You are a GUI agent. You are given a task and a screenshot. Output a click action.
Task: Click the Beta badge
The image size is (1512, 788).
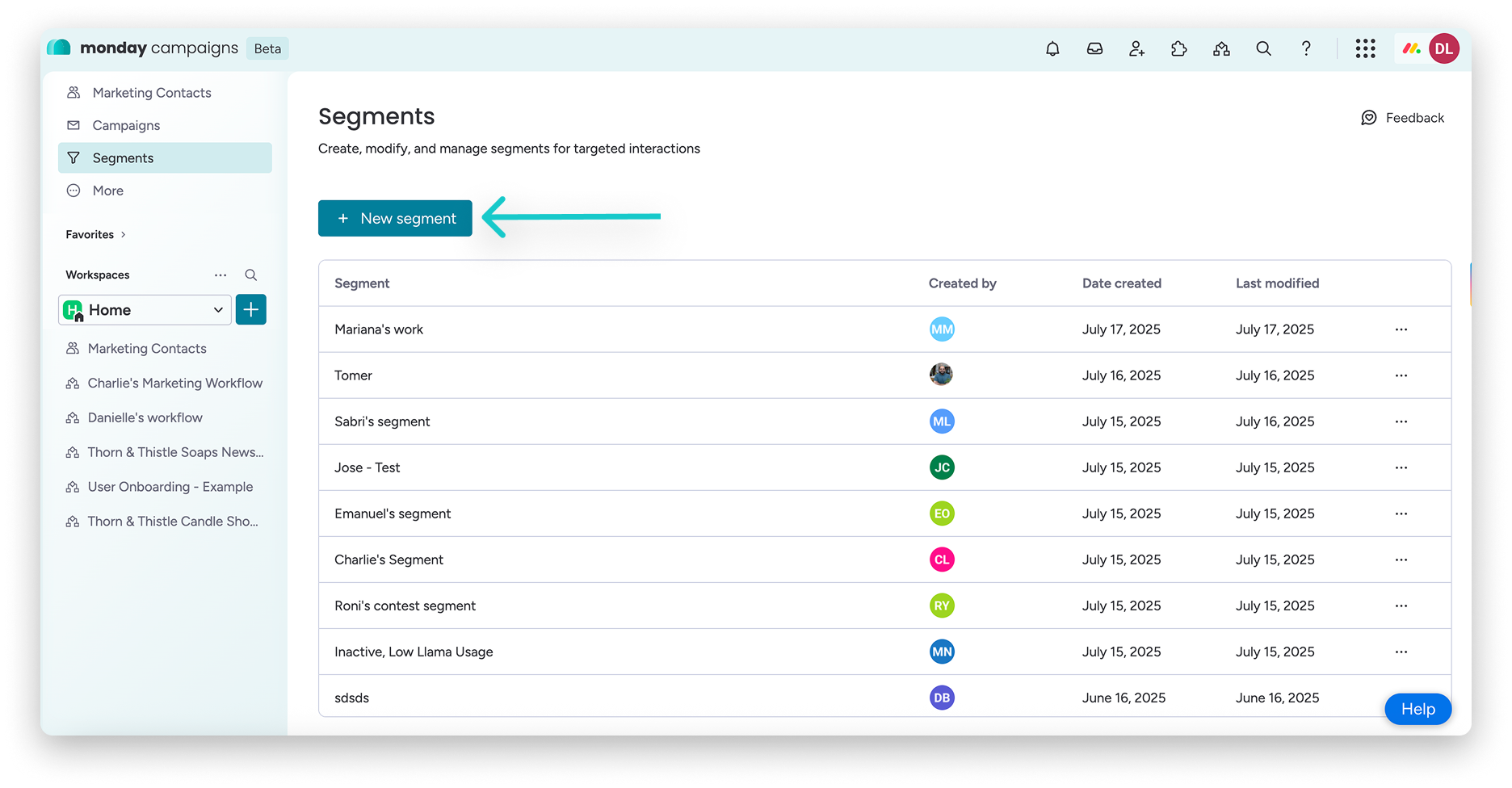click(267, 48)
